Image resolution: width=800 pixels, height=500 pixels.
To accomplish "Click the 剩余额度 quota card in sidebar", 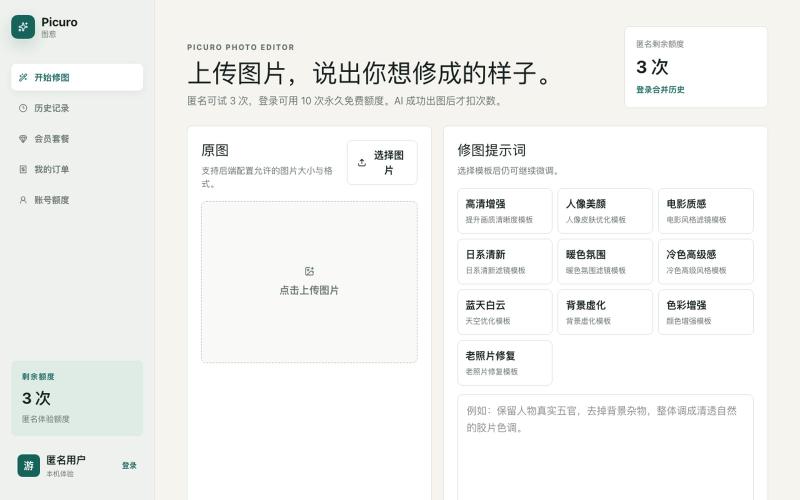I will point(77,398).
